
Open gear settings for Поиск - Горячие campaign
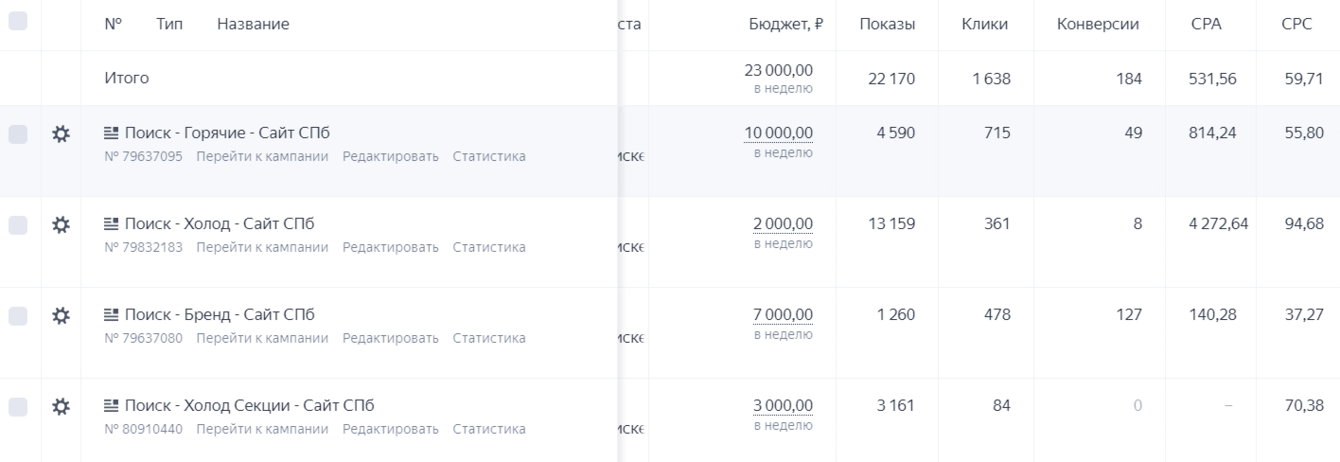tap(60, 134)
